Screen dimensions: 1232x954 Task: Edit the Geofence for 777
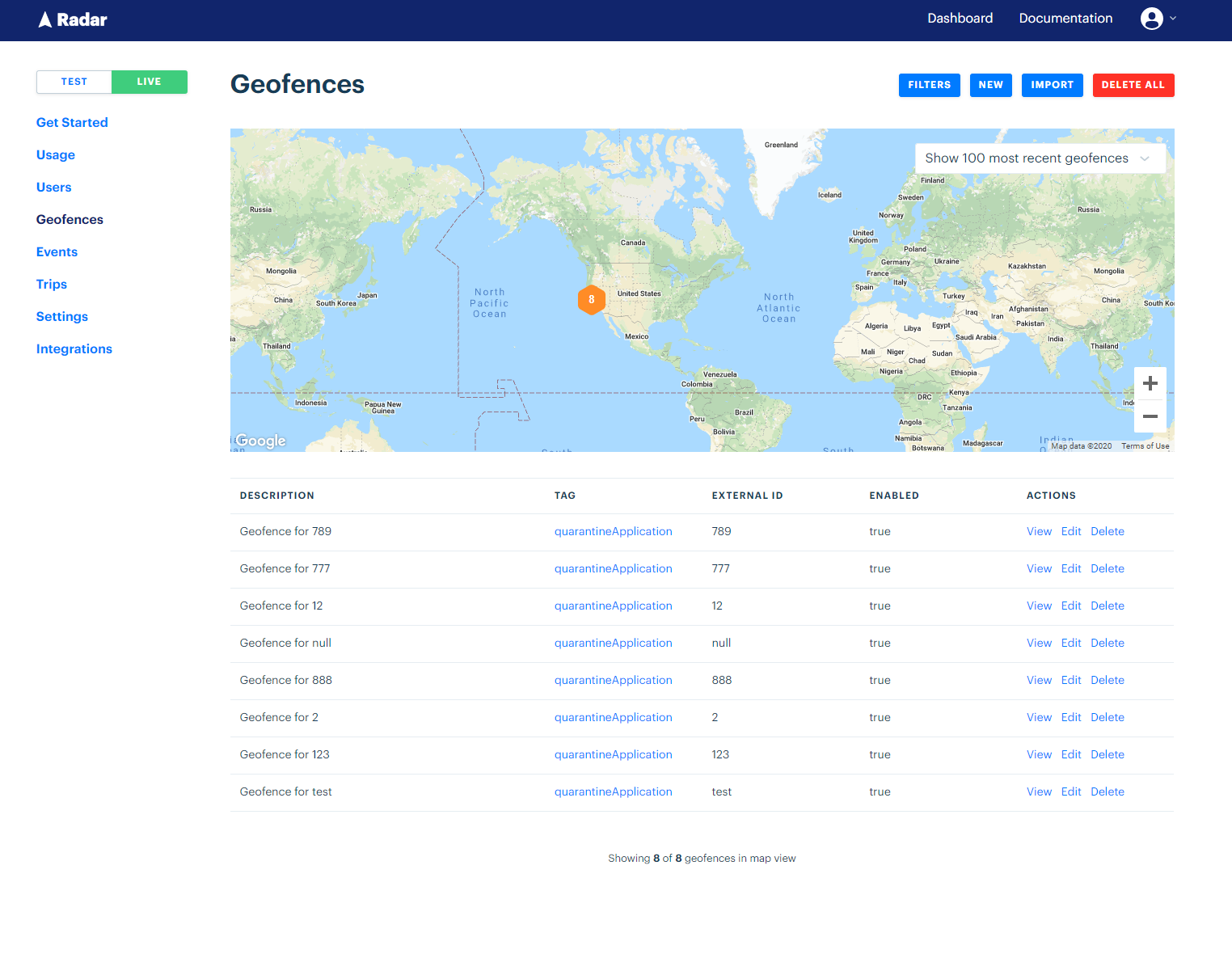coord(1071,568)
